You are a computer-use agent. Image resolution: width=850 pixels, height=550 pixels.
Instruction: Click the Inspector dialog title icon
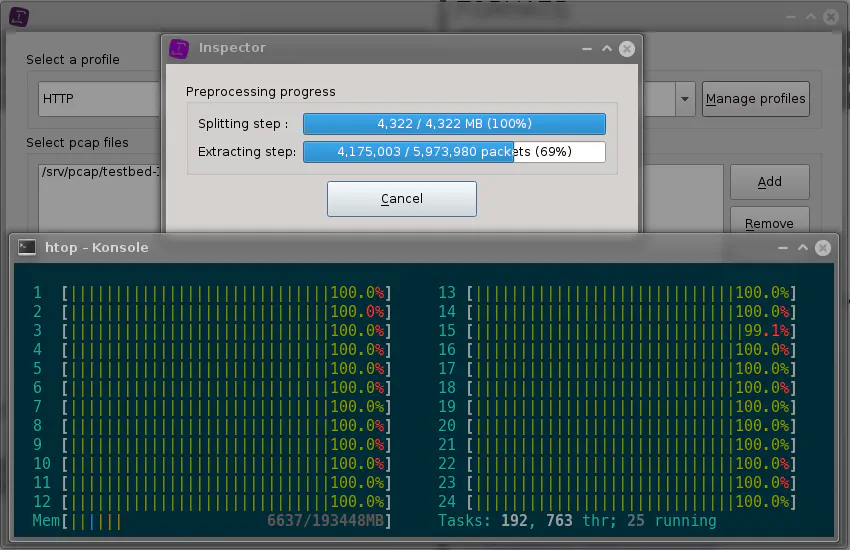click(179, 48)
